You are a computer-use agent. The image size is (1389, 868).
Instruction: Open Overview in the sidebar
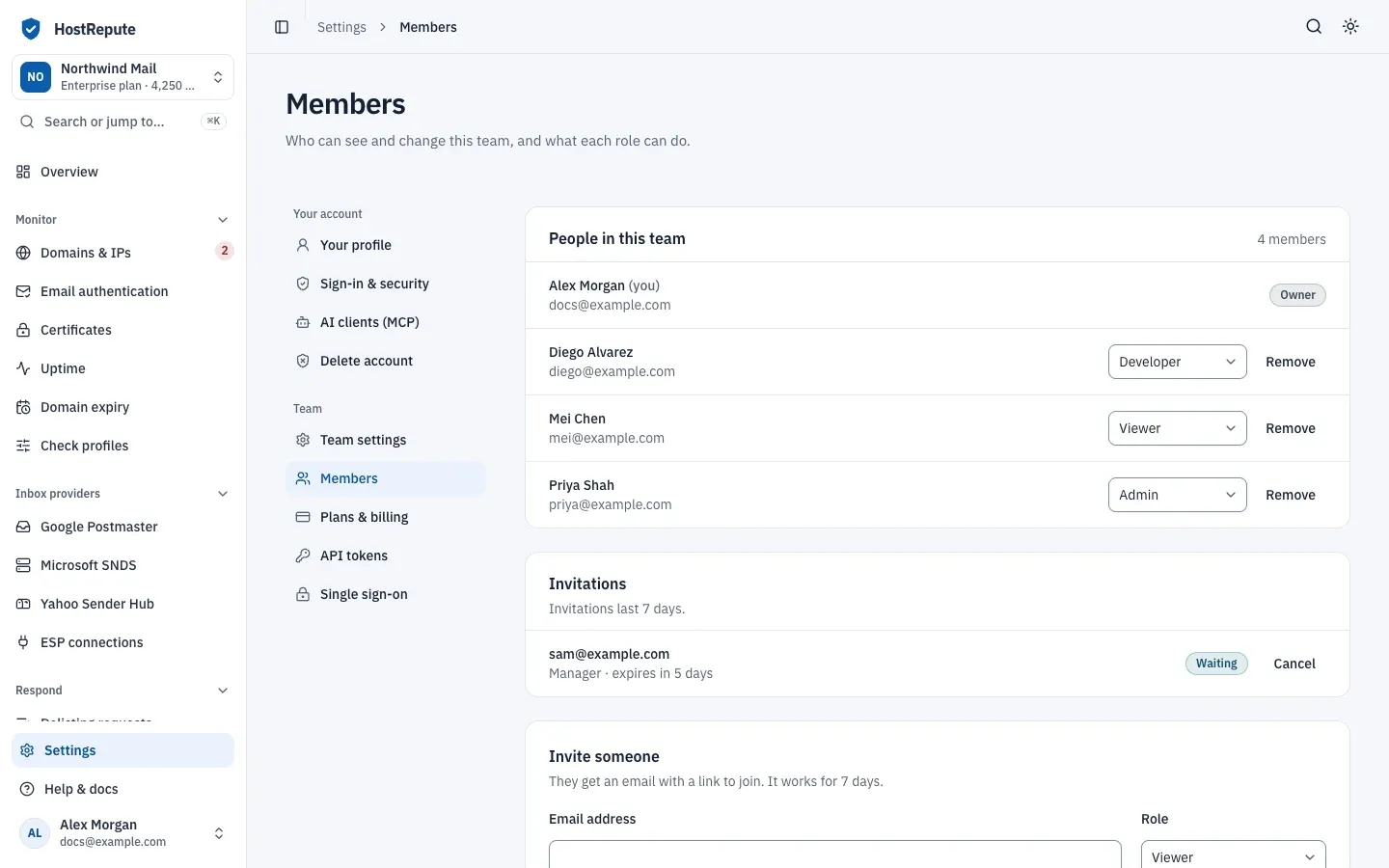click(123, 172)
